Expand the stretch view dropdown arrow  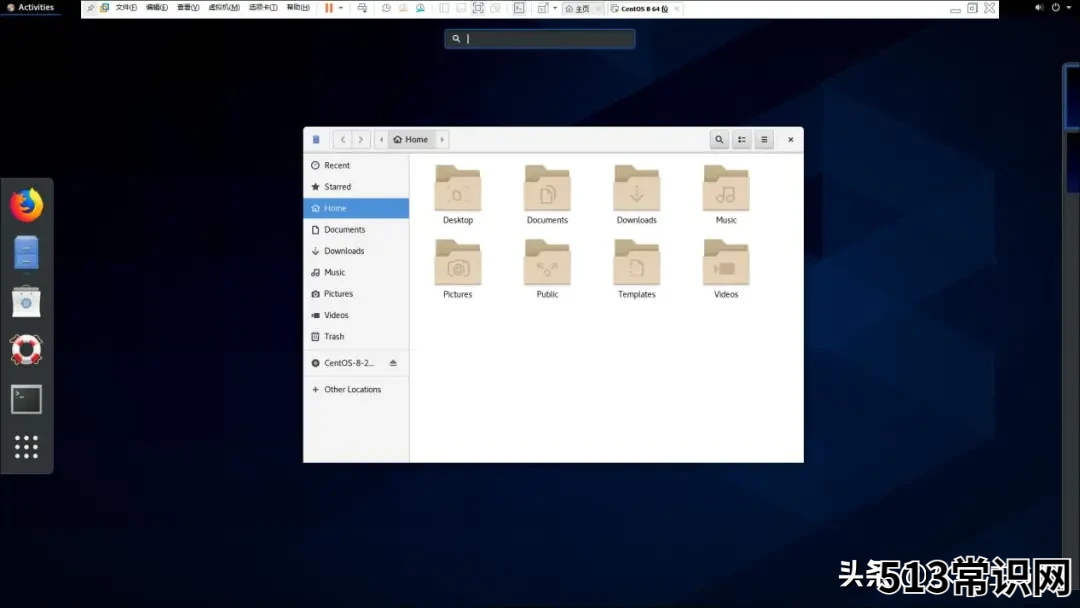point(554,8)
